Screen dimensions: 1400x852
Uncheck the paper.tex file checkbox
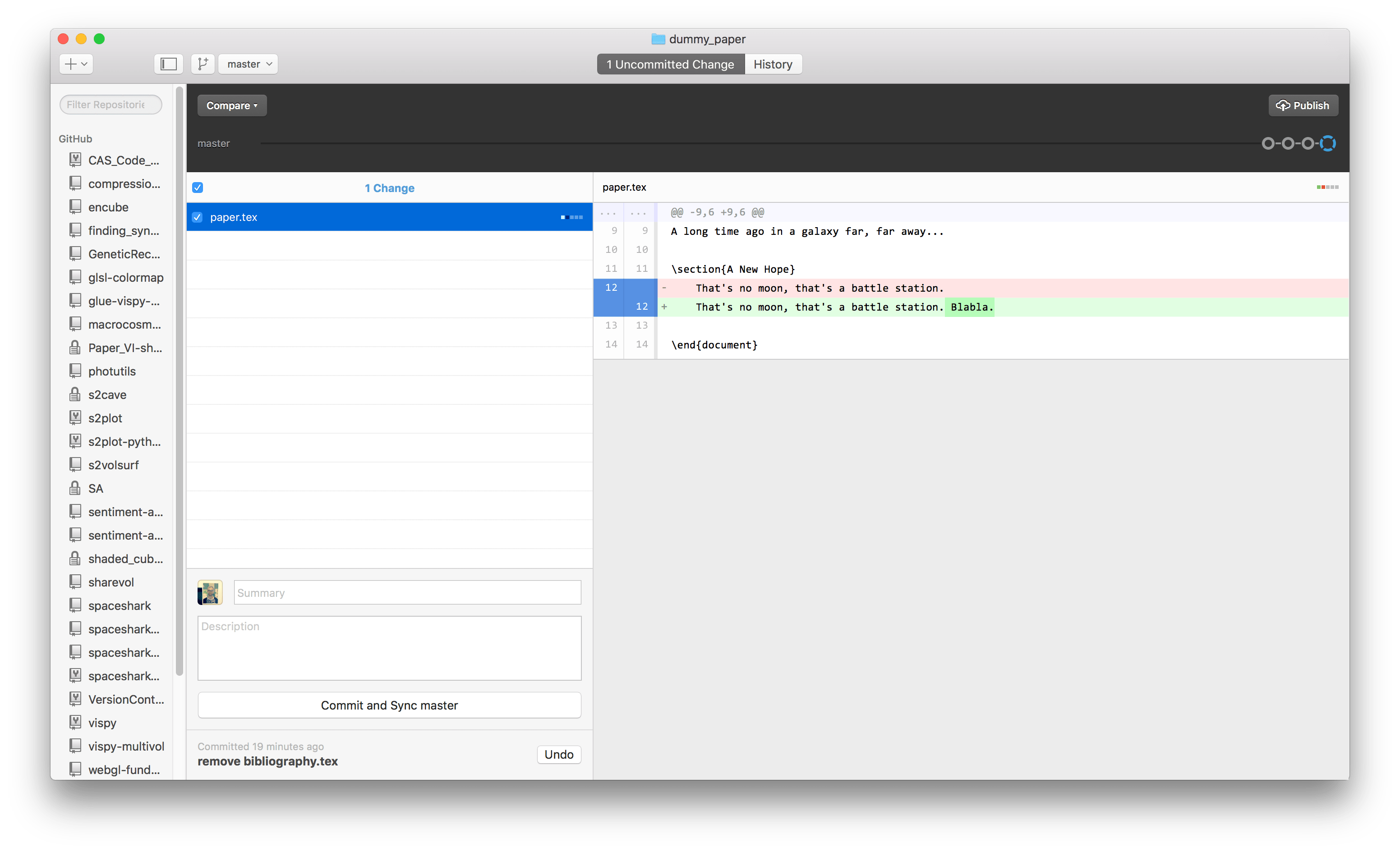pyautogui.click(x=197, y=218)
